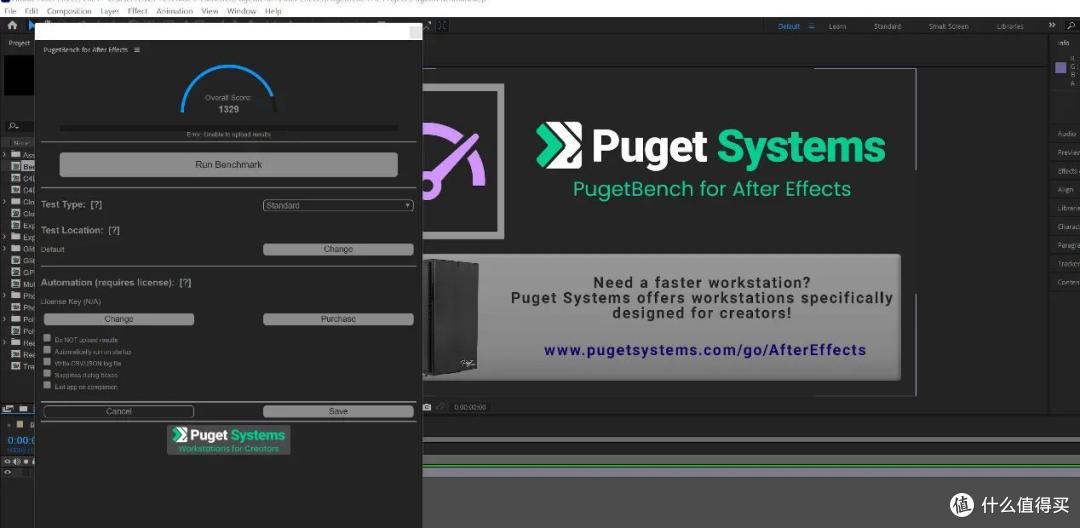Click the purple color swatch in Info panel
1080x528 pixels.
(1061, 67)
